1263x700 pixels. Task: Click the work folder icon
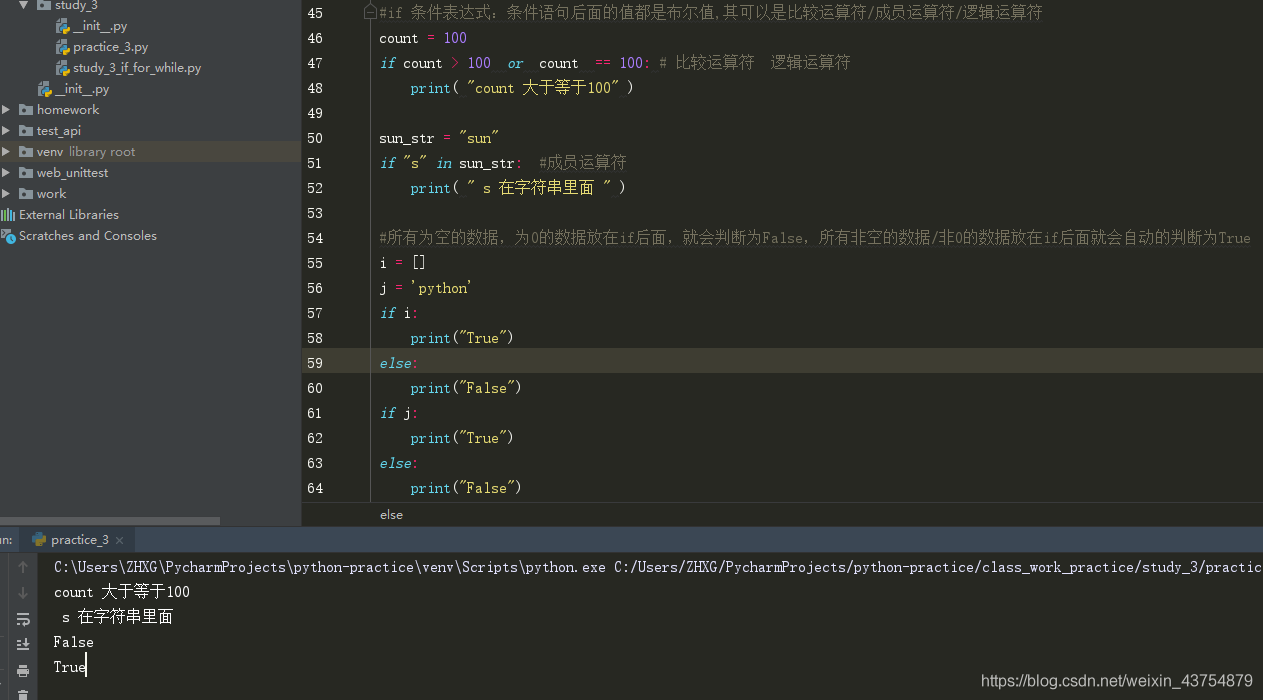[x=25, y=194]
